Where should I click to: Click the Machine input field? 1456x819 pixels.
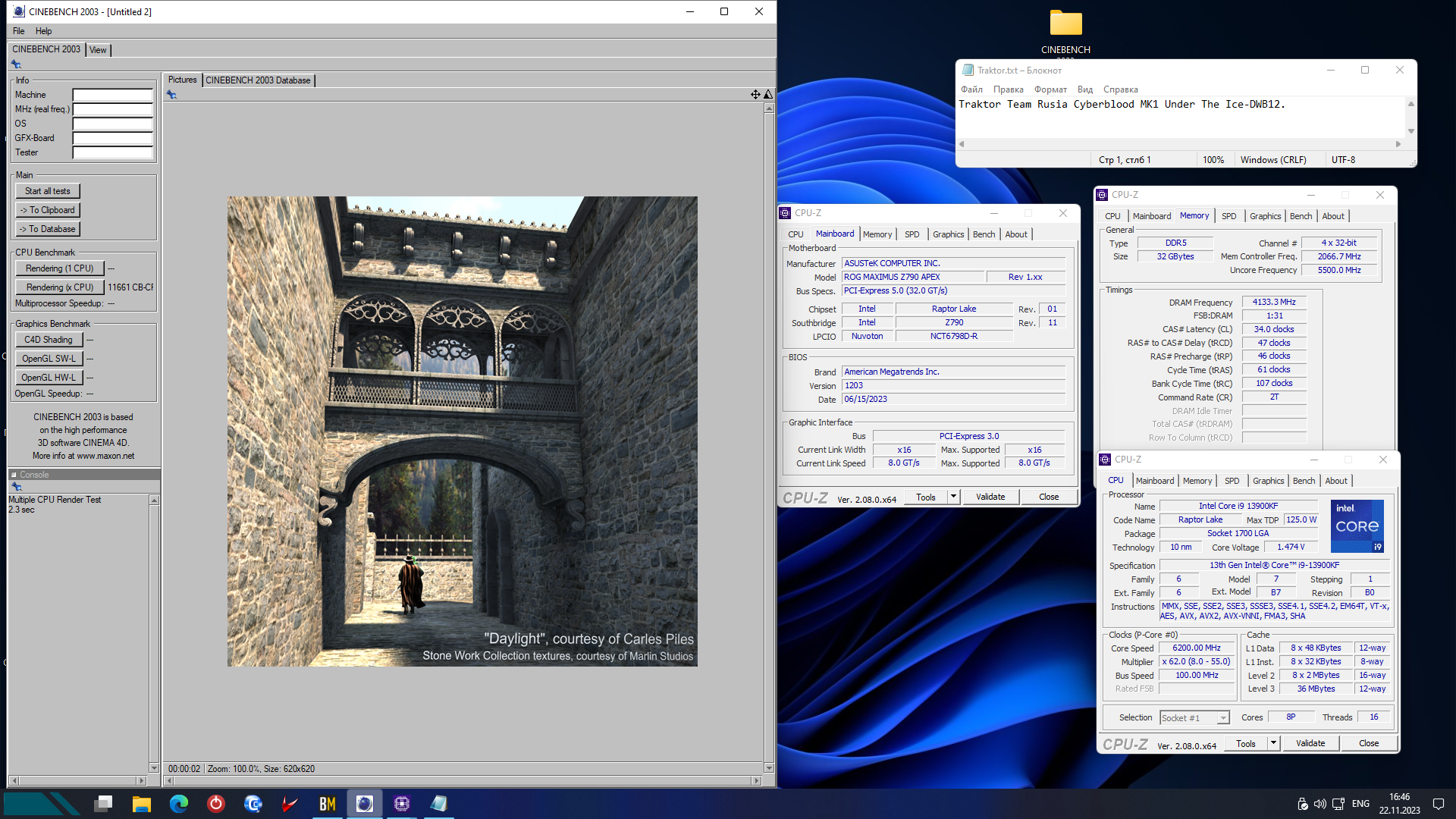click(112, 95)
